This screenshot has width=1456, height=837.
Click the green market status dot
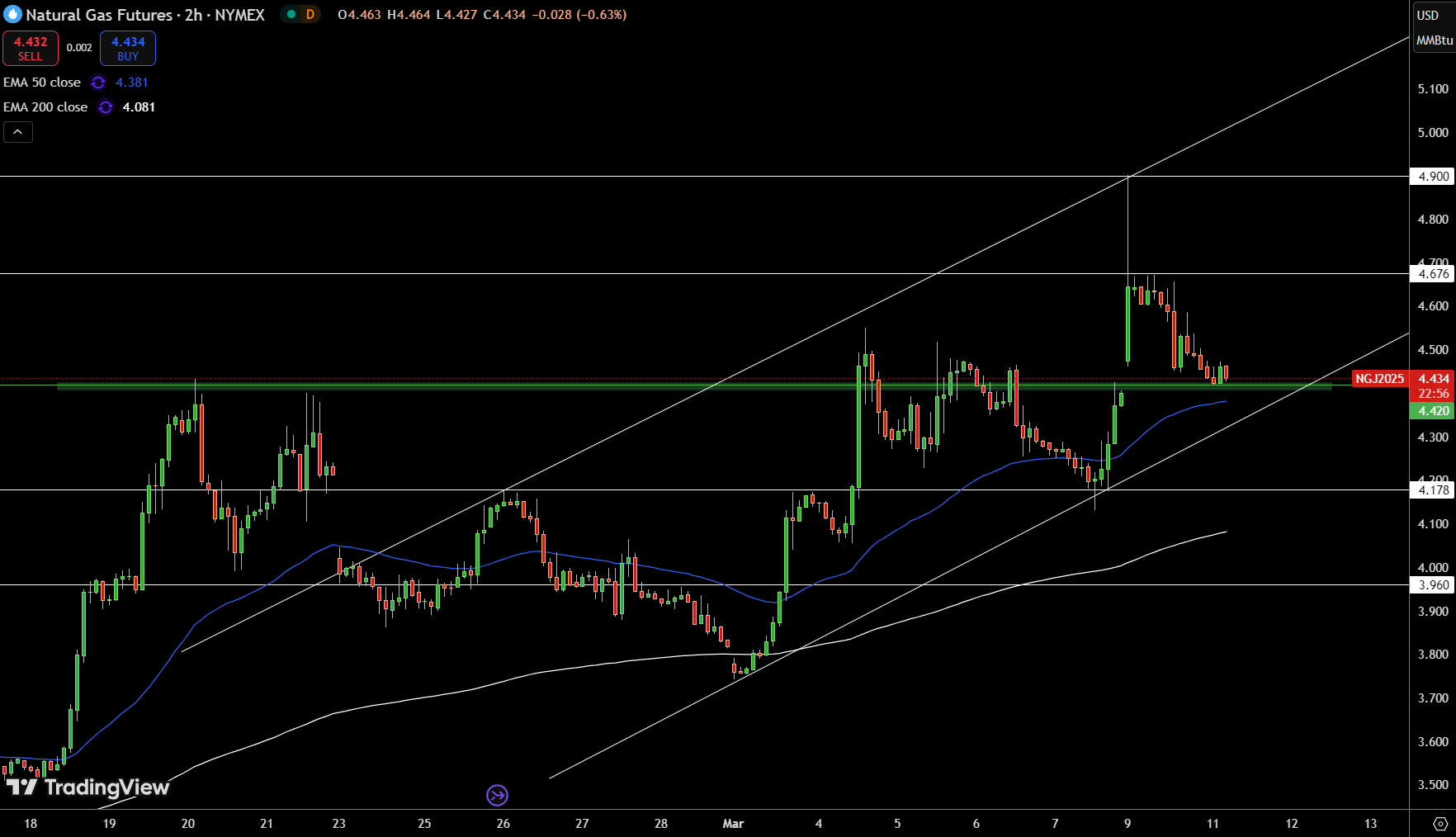(291, 14)
